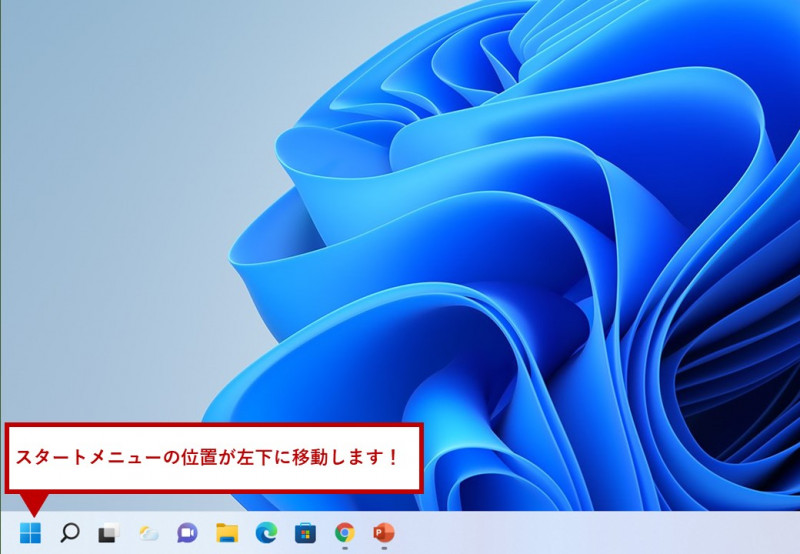Open Task View on the taskbar

click(x=108, y=533)
